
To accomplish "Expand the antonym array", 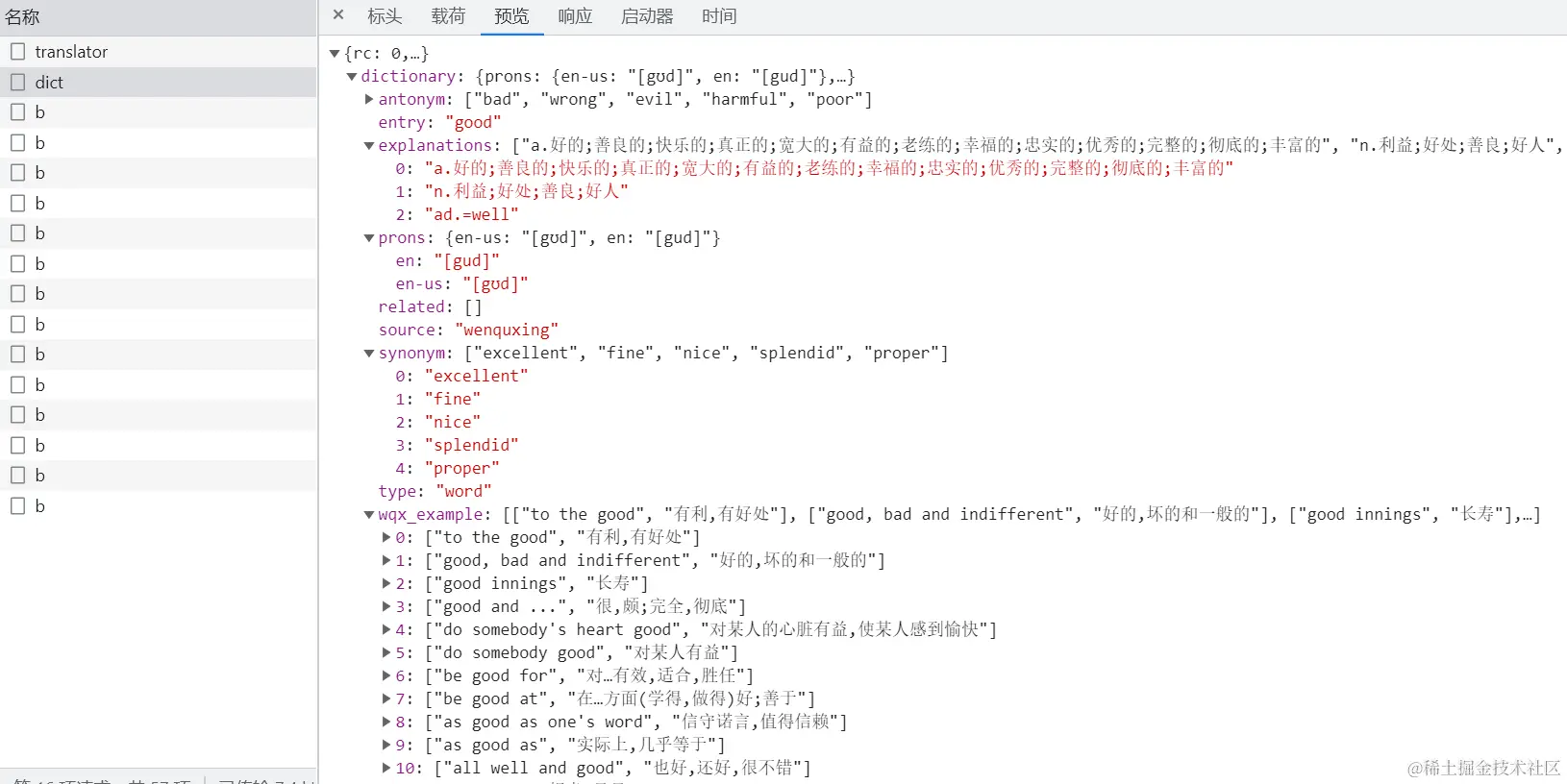I will pos(369,100).
